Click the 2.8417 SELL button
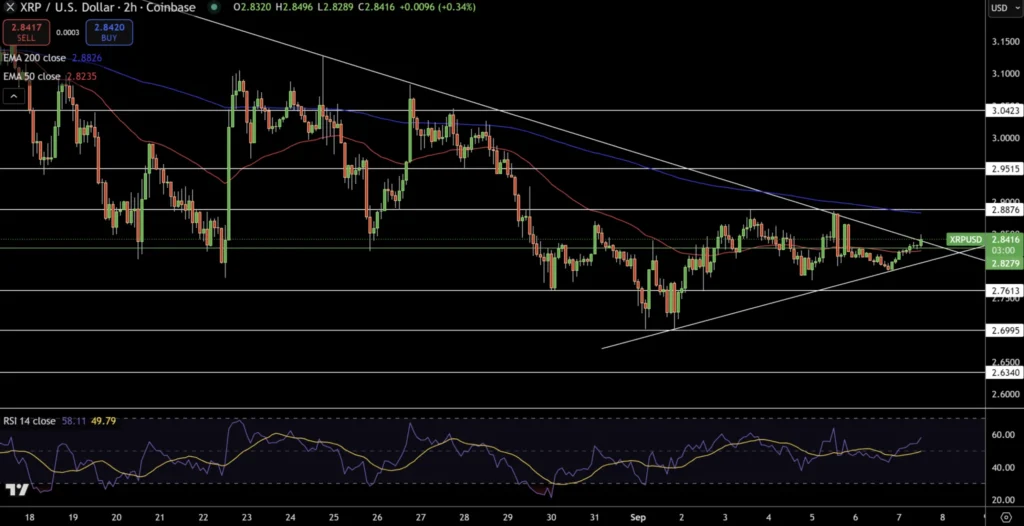The width and height of the screenshot is (1024, 526). [x=25, y=33]
